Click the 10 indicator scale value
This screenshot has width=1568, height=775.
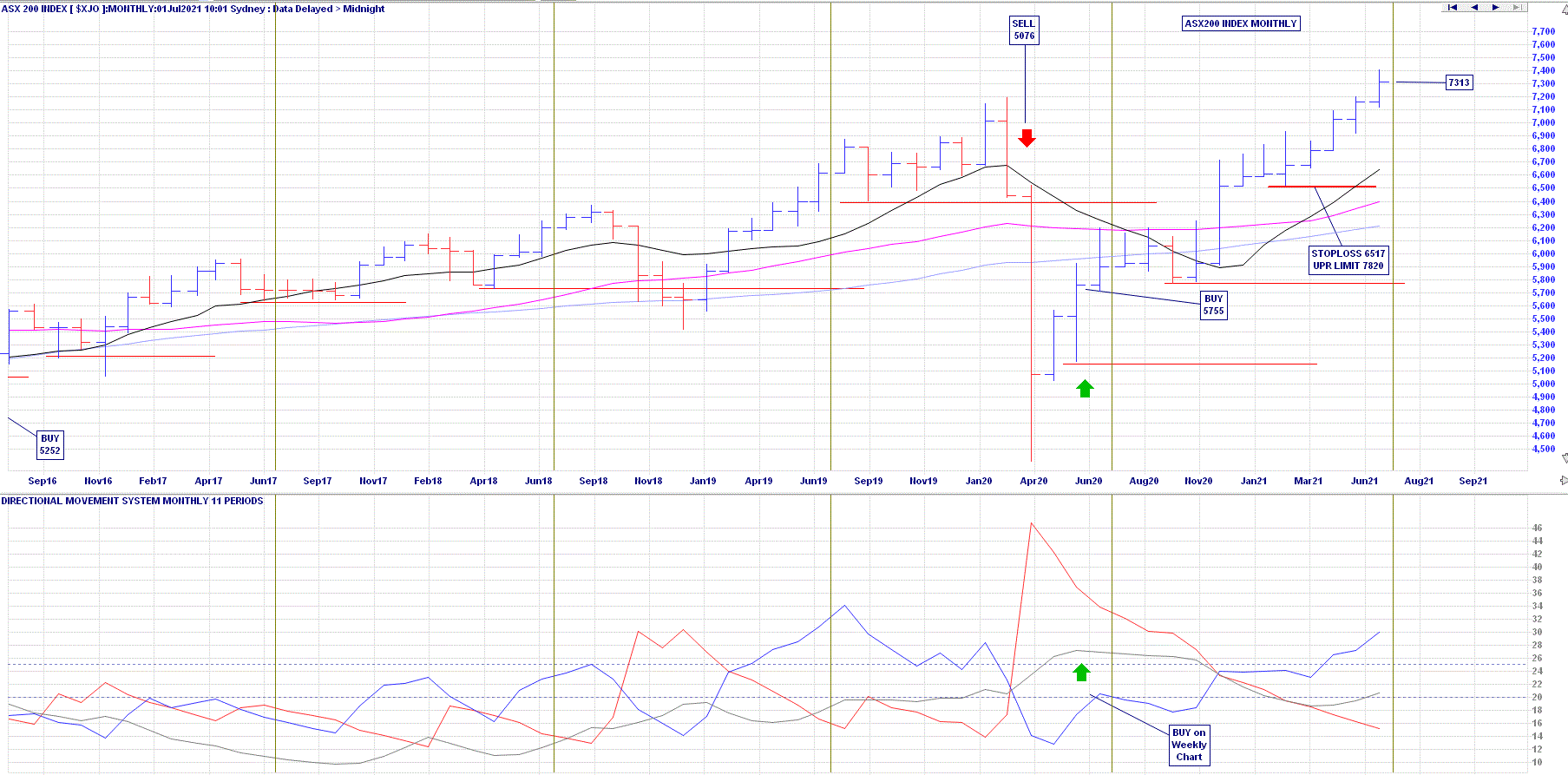(1538, 763)
